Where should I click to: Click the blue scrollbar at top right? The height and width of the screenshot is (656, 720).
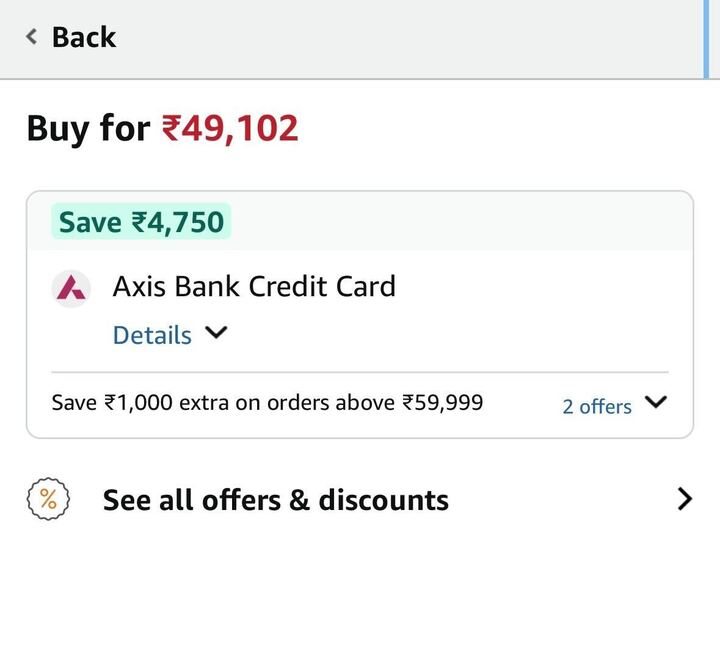[x=705, y=38]
